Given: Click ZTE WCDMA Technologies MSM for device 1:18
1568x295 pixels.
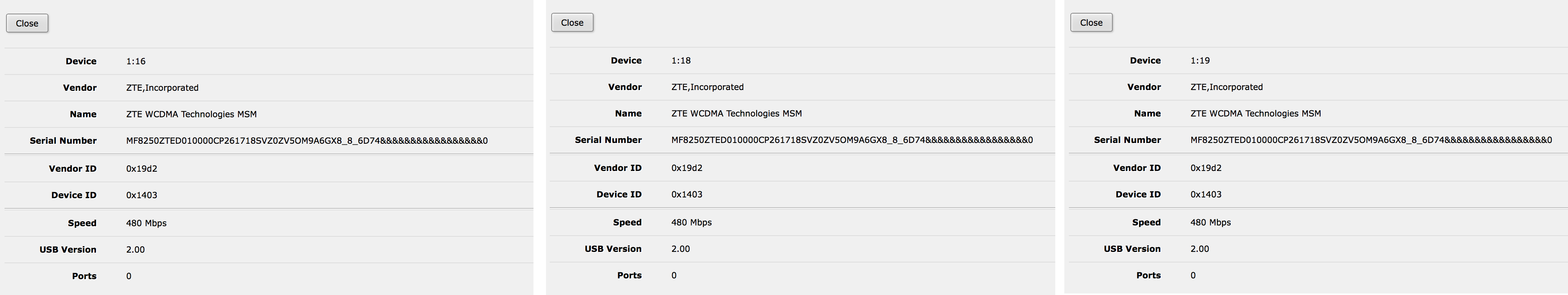Looking at the screenshot, I should [736, 113].
